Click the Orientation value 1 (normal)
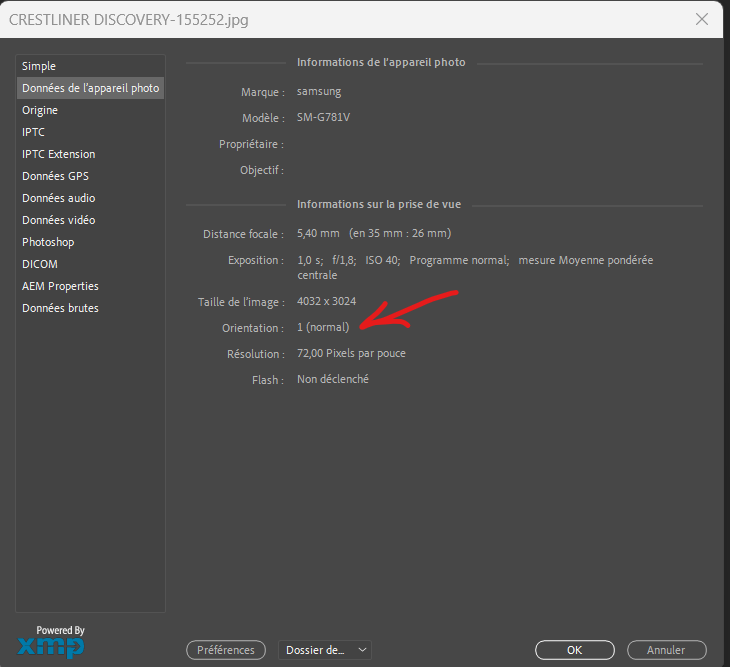Image resolution: width=730 pixels, height=667 pixels. coord(323,327)
